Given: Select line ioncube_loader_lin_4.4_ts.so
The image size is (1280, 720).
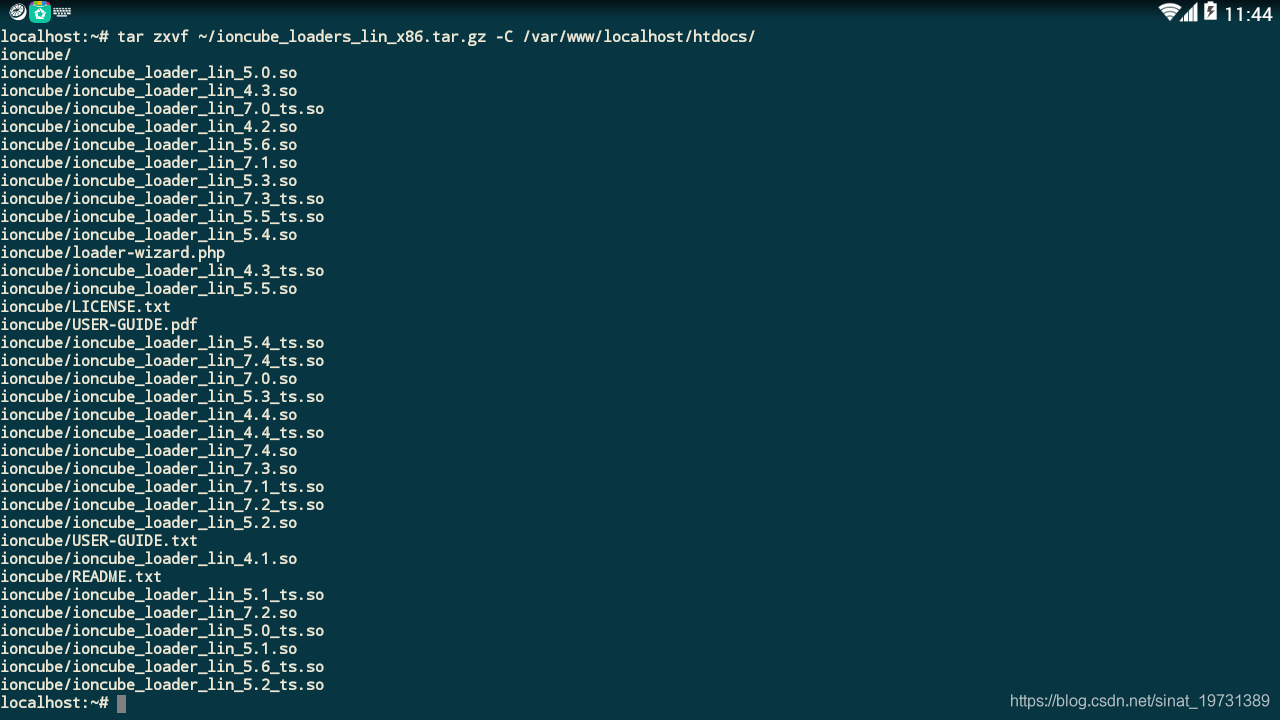Looking at the screenshot, I should pos(162,433).
